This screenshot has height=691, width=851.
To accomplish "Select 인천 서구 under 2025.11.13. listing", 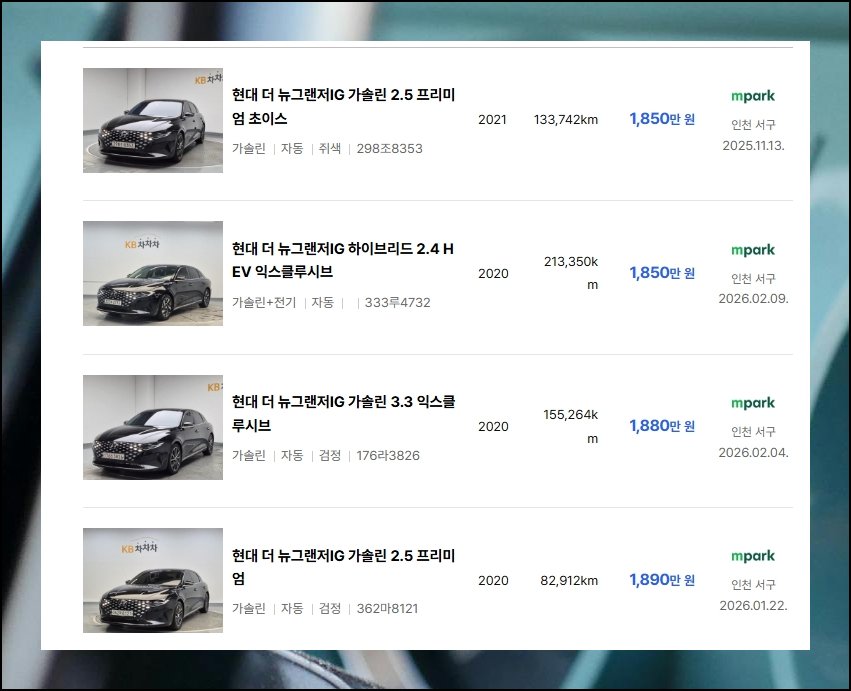I will pos(753,125).
